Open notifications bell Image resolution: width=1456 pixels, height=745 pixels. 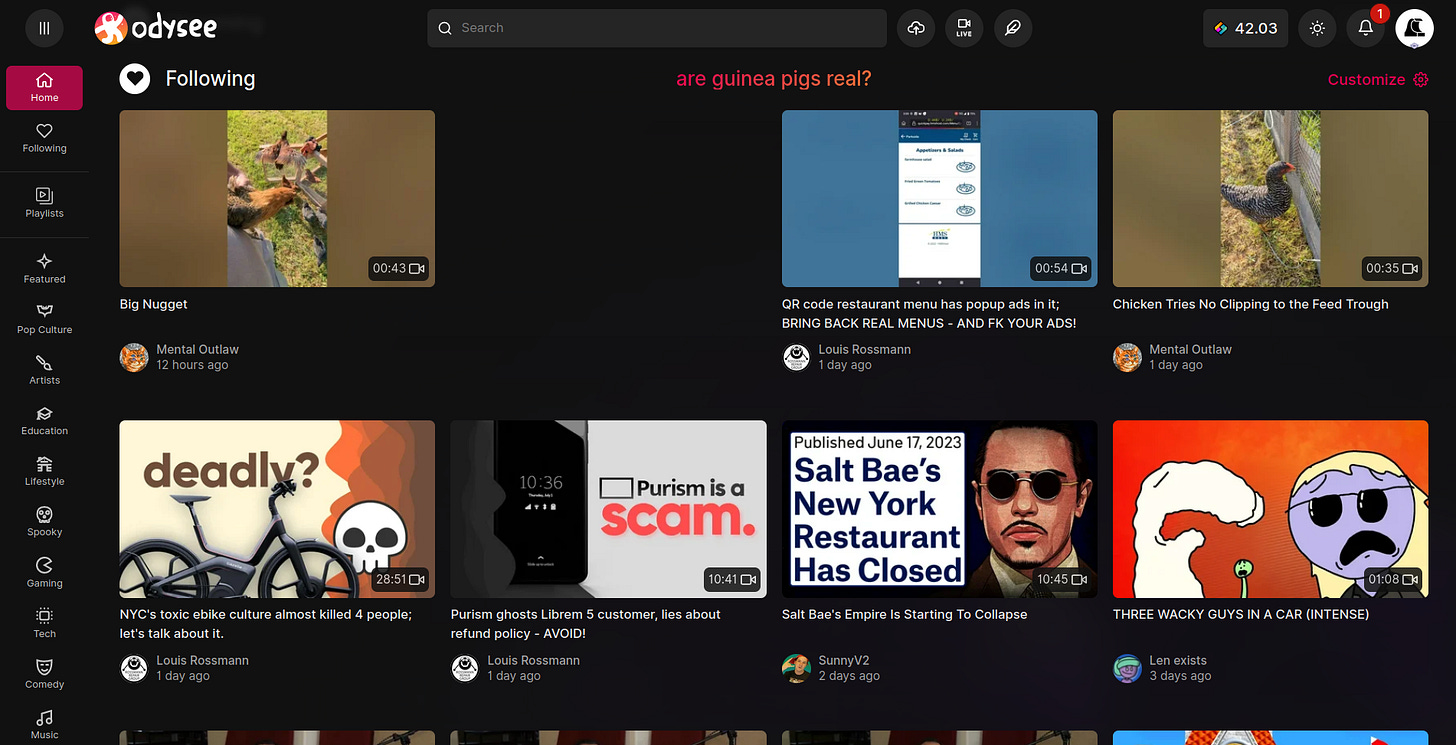(x=1365, y=28)
